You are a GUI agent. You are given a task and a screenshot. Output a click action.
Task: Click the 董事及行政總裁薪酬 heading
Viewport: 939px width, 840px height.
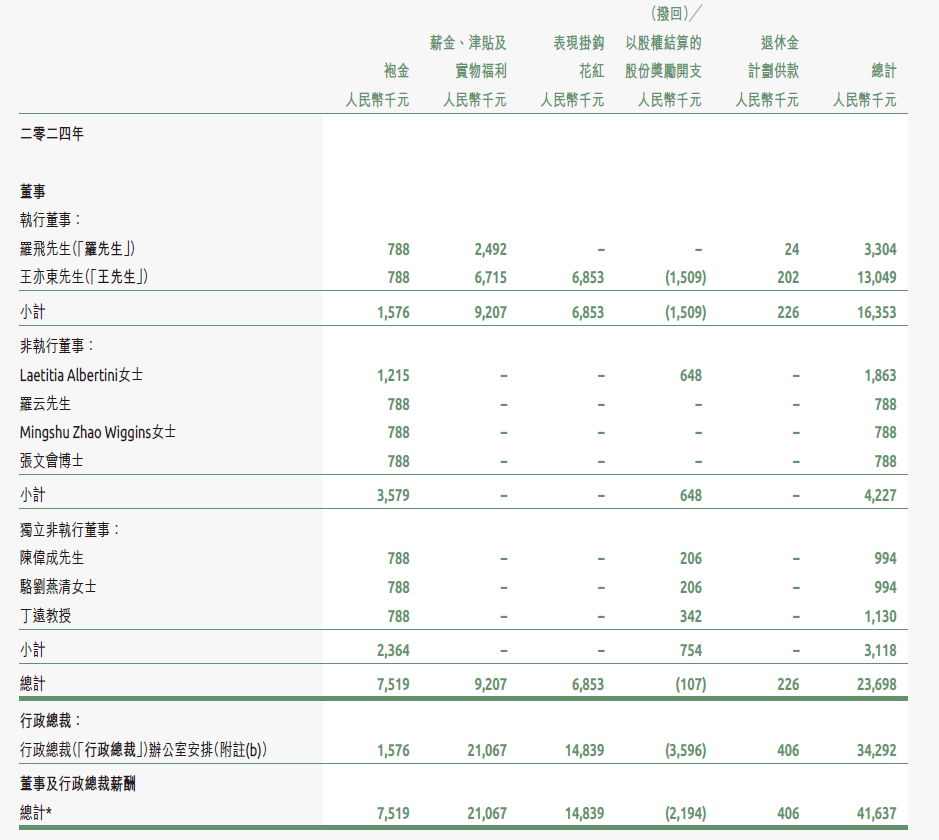tap(78, 784)
